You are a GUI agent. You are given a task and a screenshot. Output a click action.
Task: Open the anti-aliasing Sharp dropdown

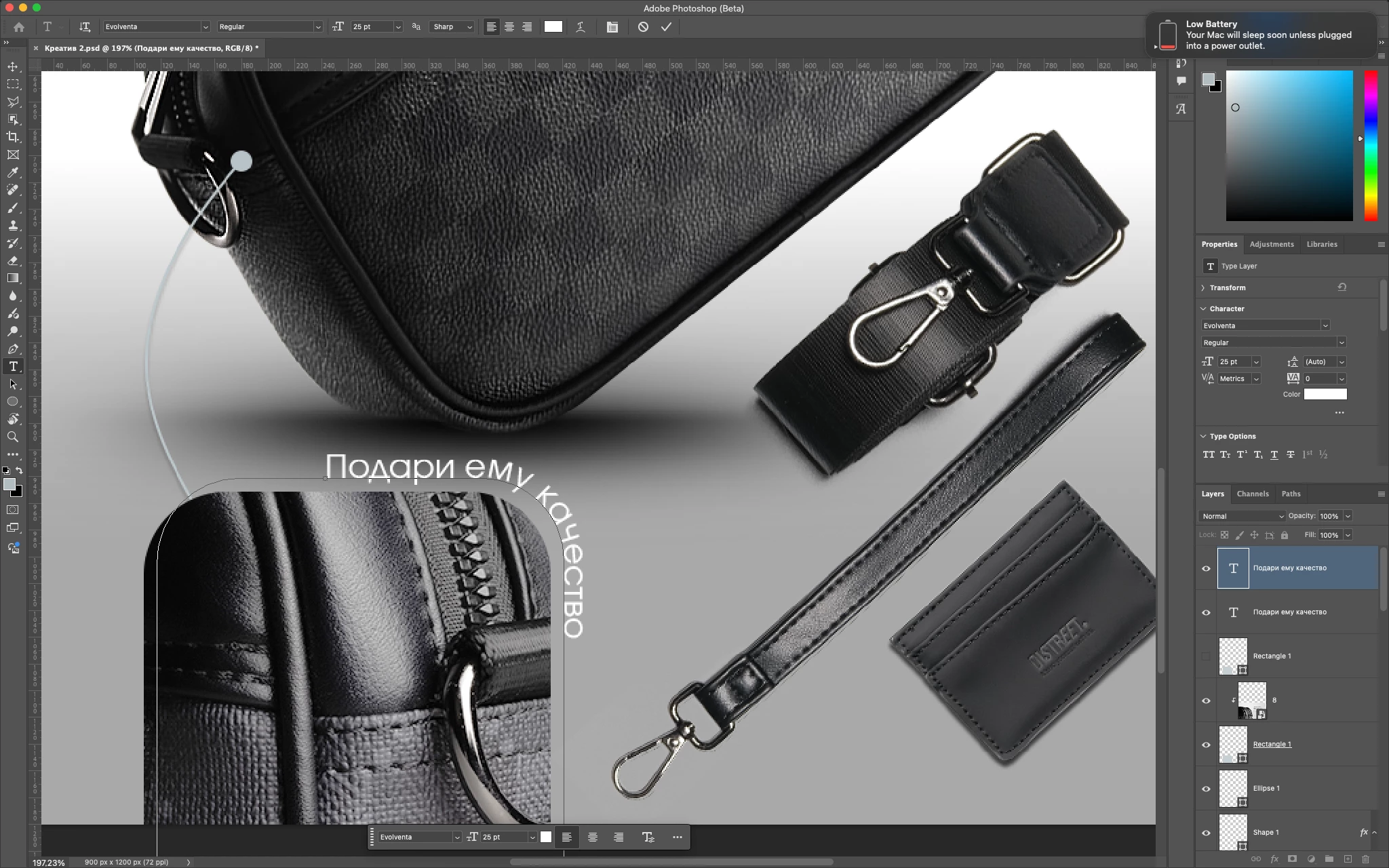(x=452, y=27)
